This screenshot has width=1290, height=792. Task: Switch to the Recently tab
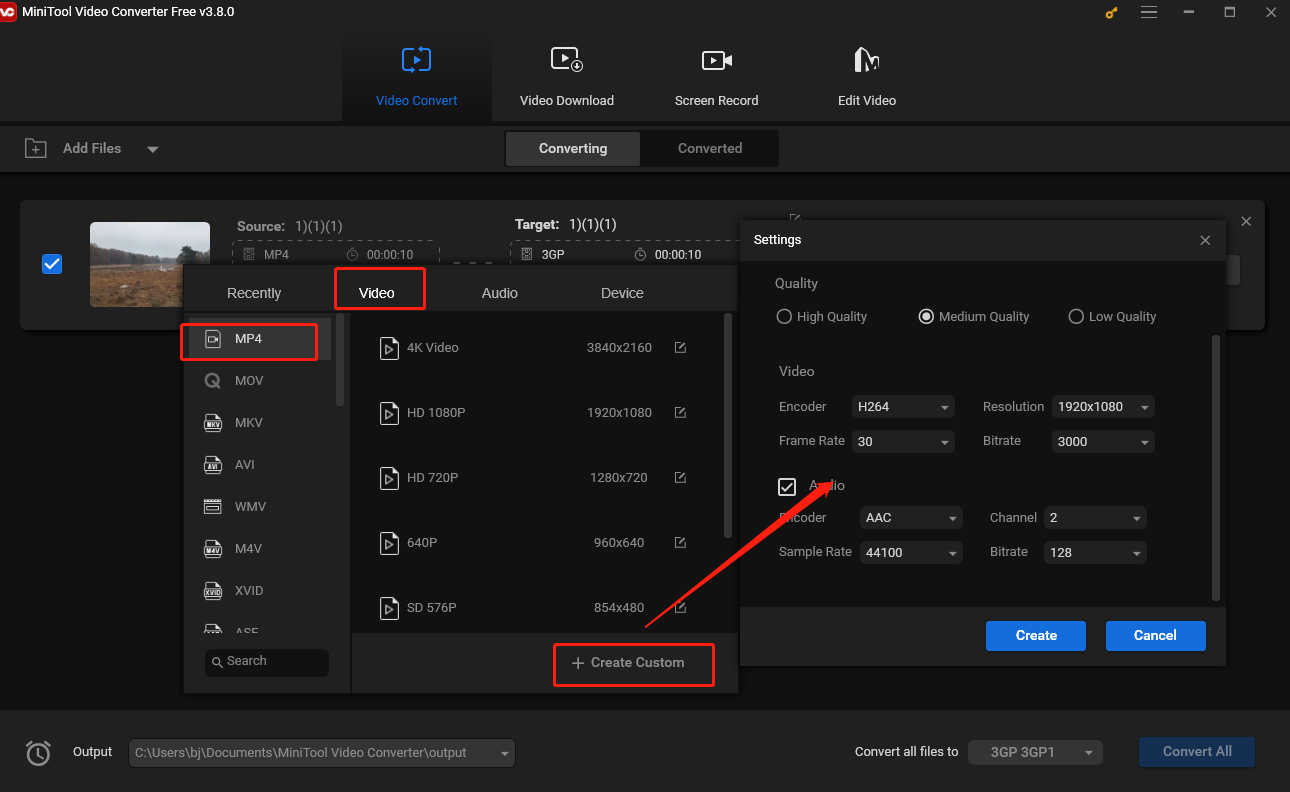[254, 293]
